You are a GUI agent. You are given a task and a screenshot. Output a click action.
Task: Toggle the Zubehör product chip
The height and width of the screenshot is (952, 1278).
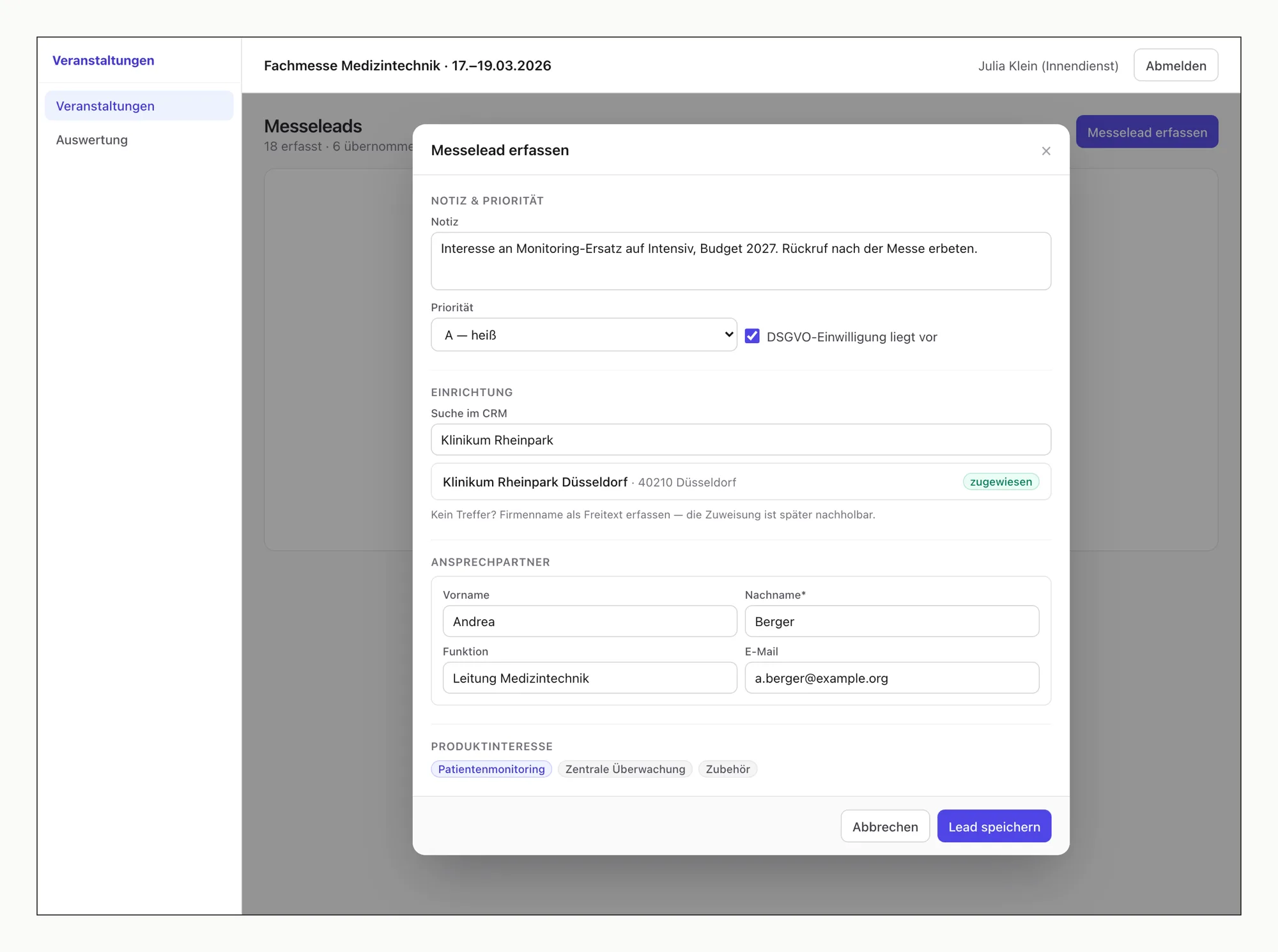pyautogui.click(x=728, y=769)
